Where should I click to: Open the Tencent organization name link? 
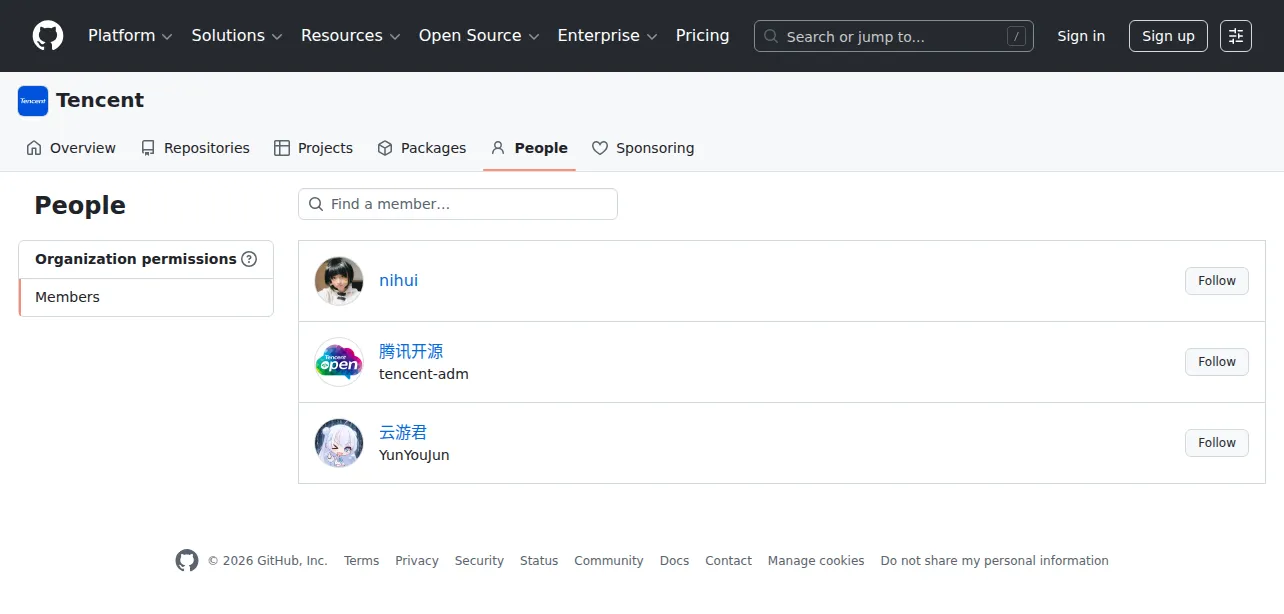point(100,100)
